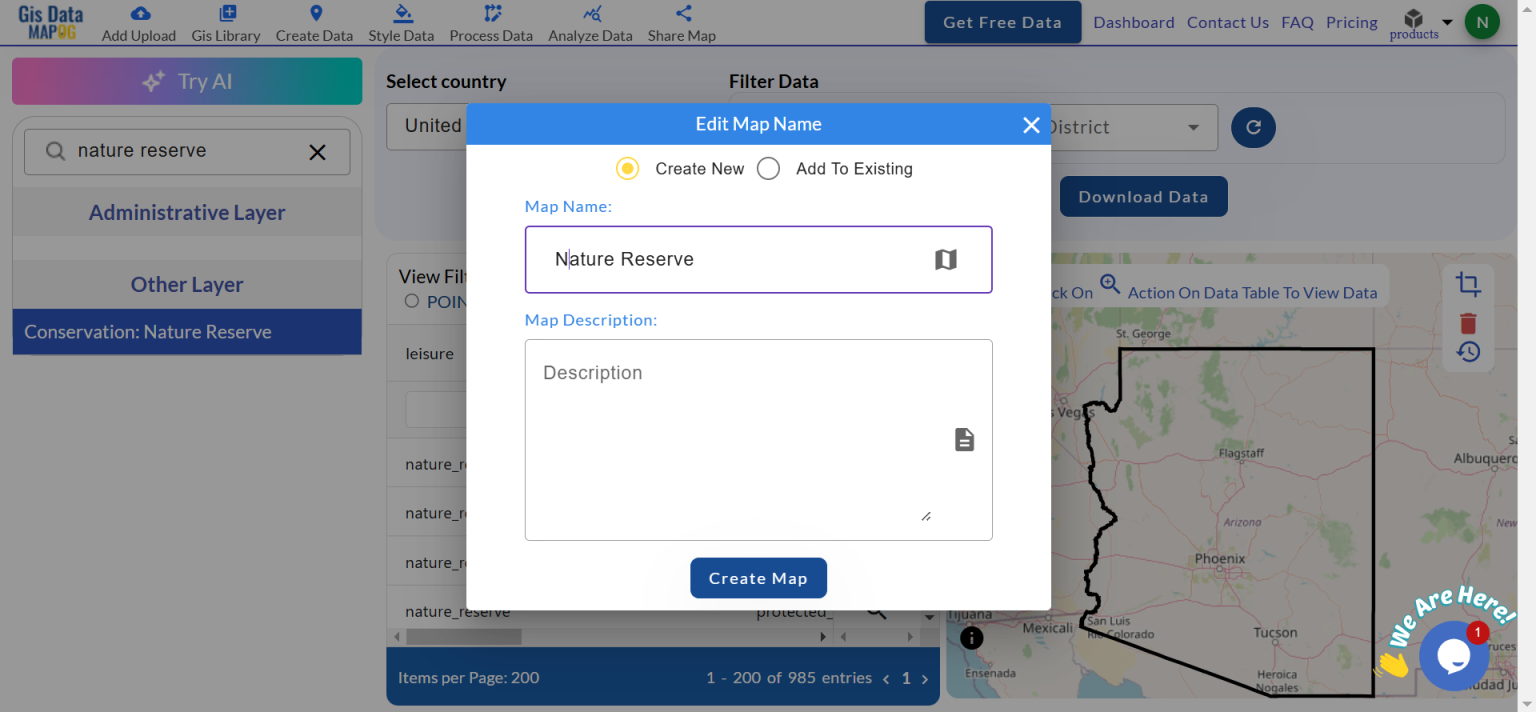Go to the FAQ section
This screenshot has width=1536, height=712.
point(1297,22)
